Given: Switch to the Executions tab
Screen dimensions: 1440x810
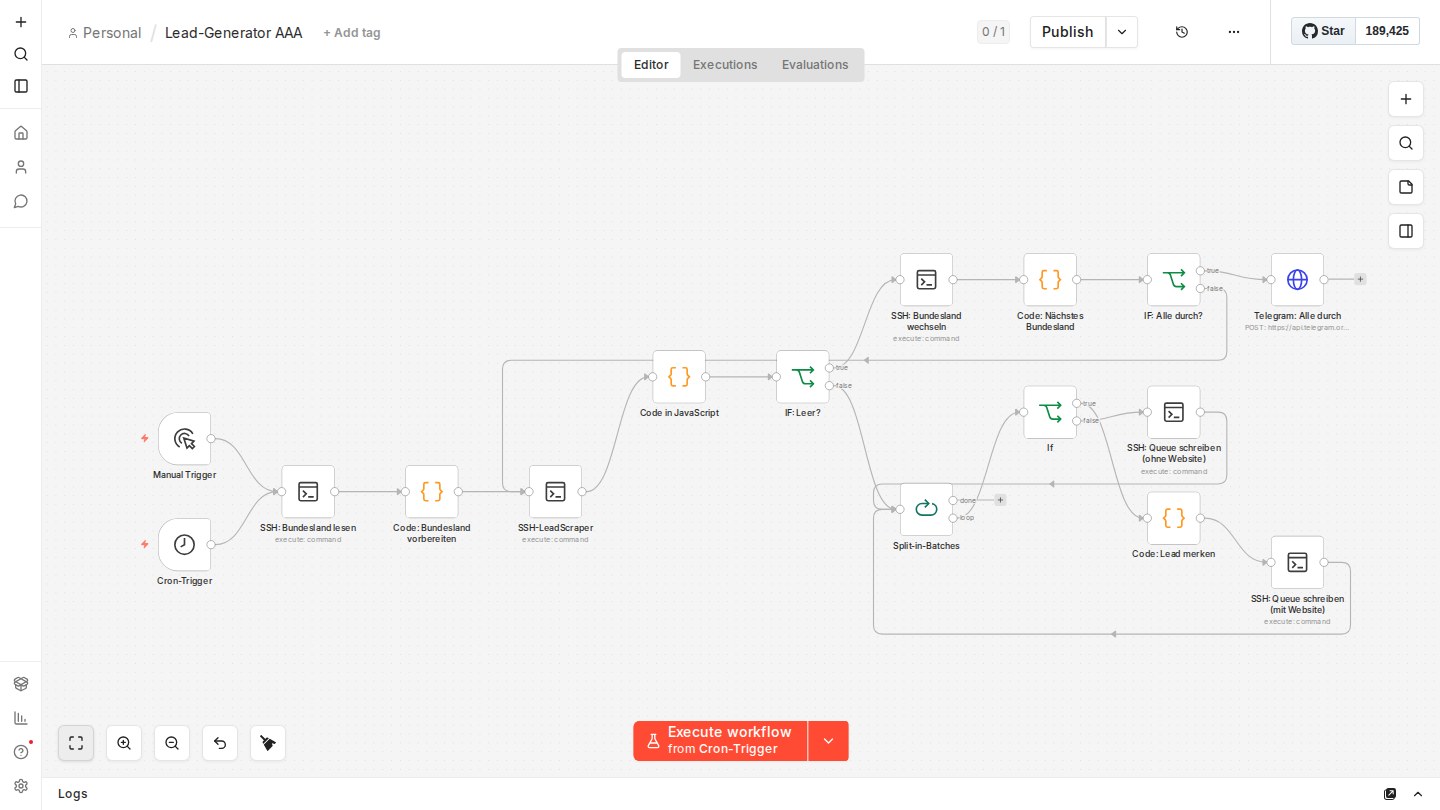Looking at the screenshot, I should (x=725, y=65).
